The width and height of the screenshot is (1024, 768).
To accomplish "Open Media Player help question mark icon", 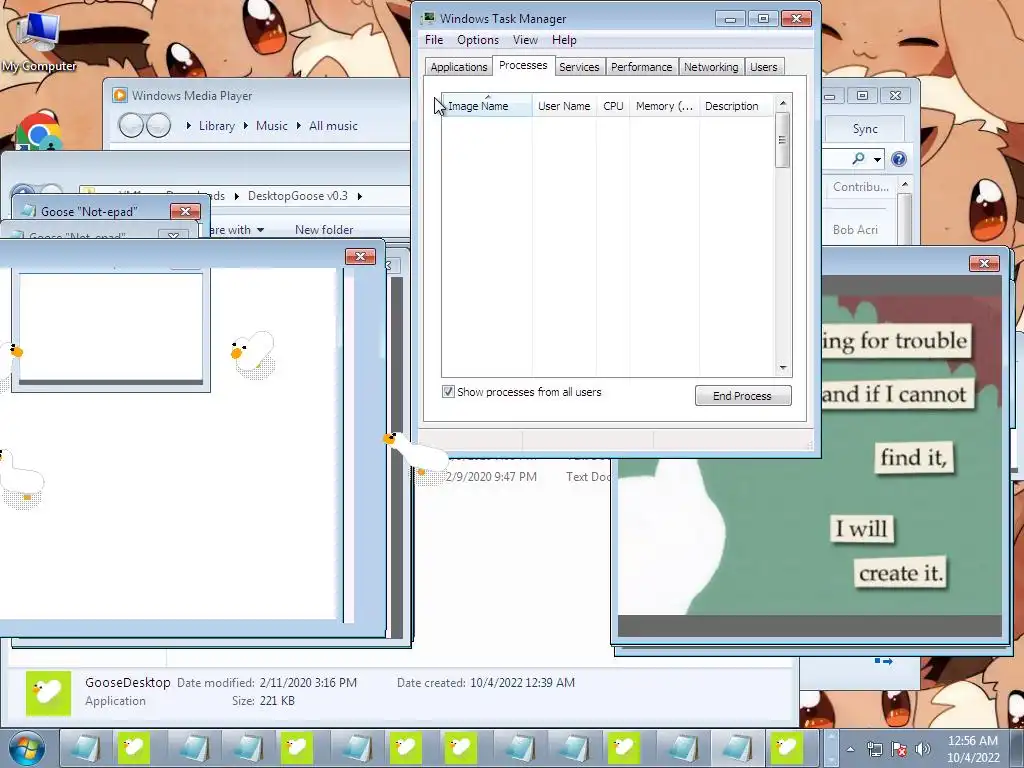I will pos(899,159).
